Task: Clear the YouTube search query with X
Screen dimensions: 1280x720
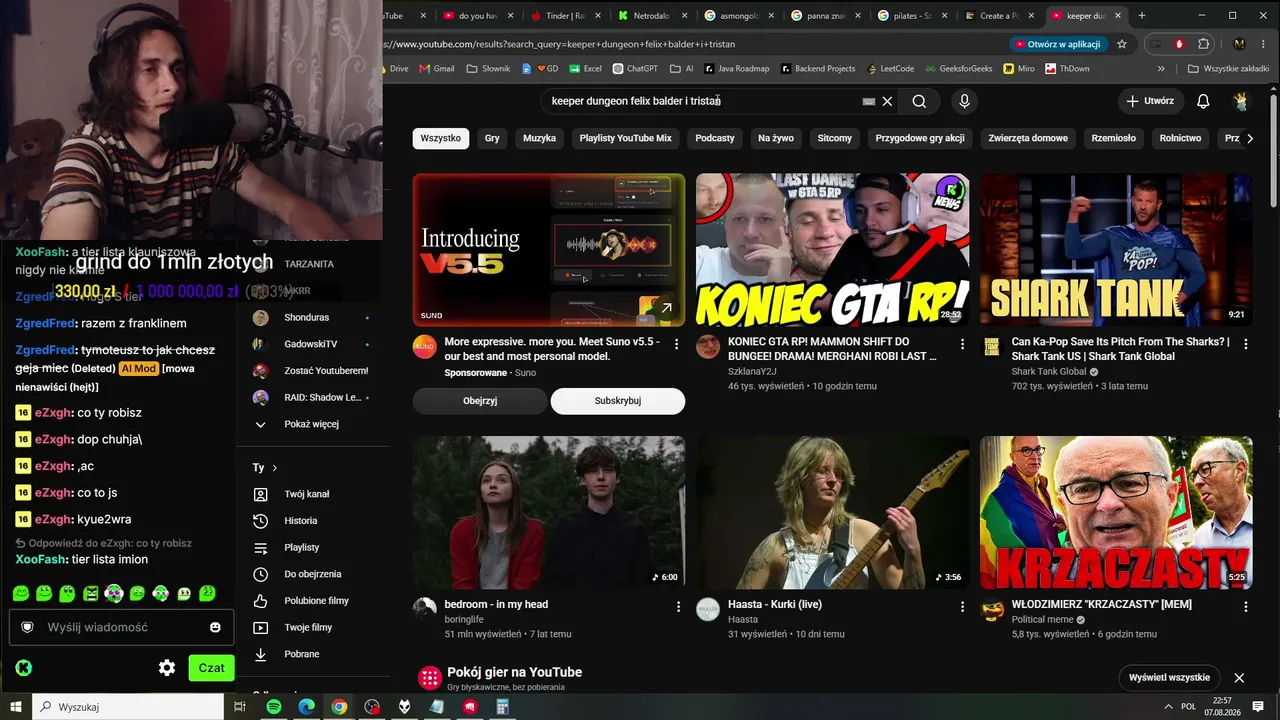Action: 887,101
